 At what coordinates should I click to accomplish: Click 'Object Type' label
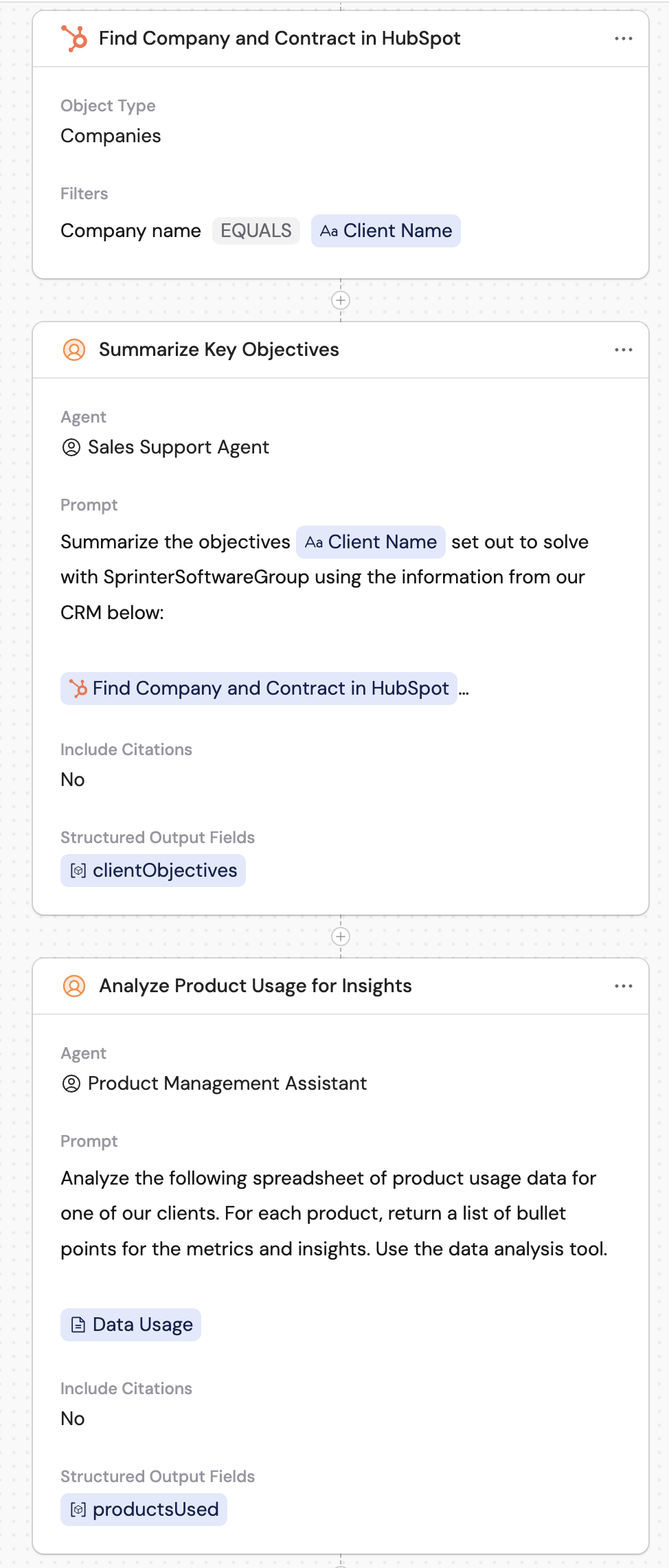108,106
